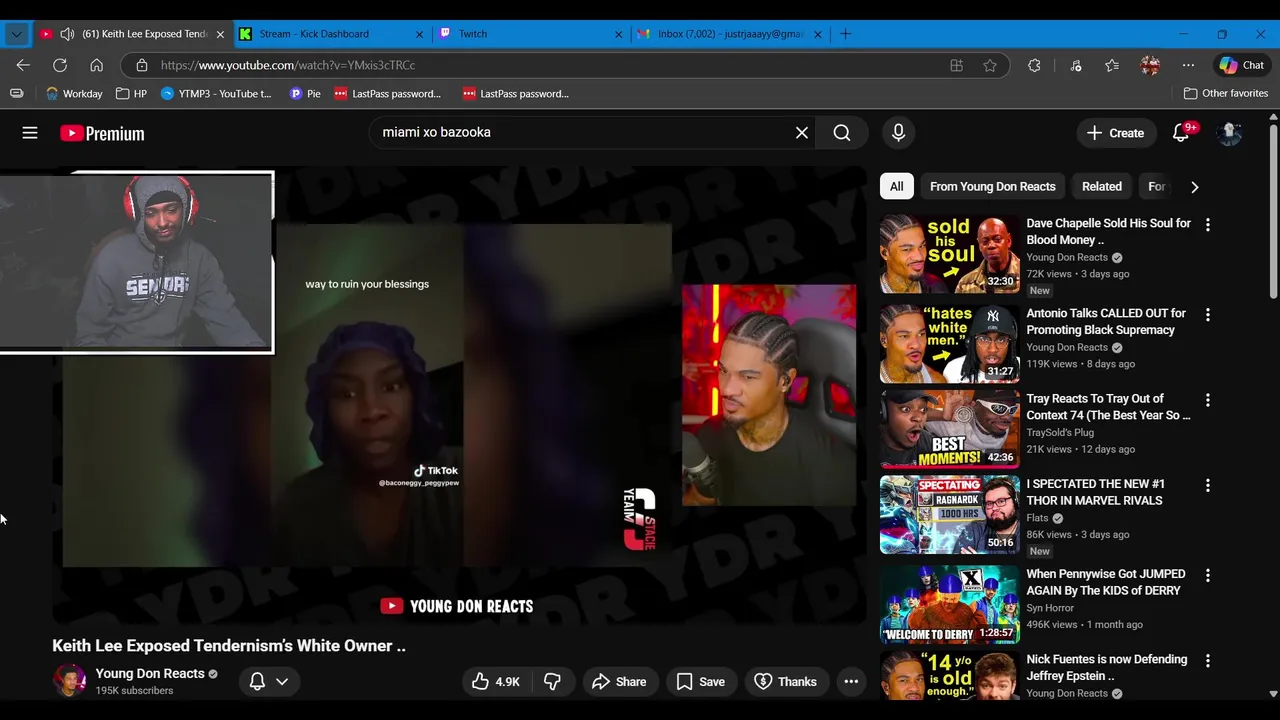The height and width of the screenshot is (720, 1280).
Task: Run the search with the magnifier button
Action: tap(842, 132)
